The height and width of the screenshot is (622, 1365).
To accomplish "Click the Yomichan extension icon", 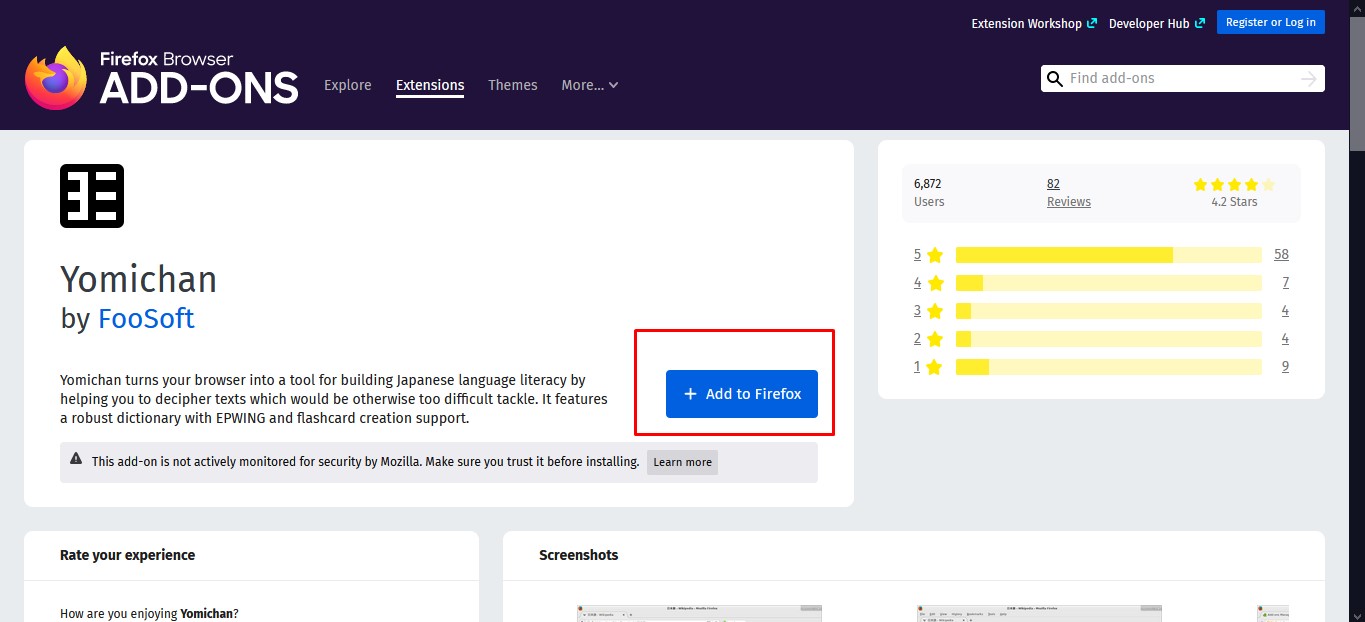I will tap(92, 196).
